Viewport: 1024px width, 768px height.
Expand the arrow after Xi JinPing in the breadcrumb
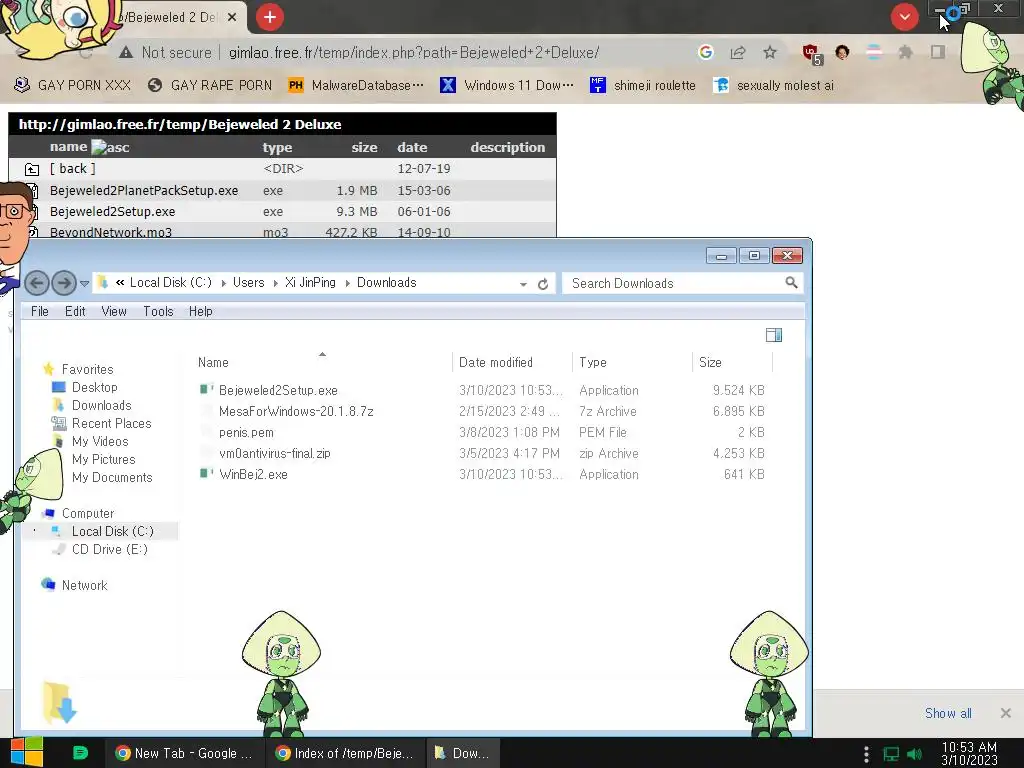tap(347, 283)
